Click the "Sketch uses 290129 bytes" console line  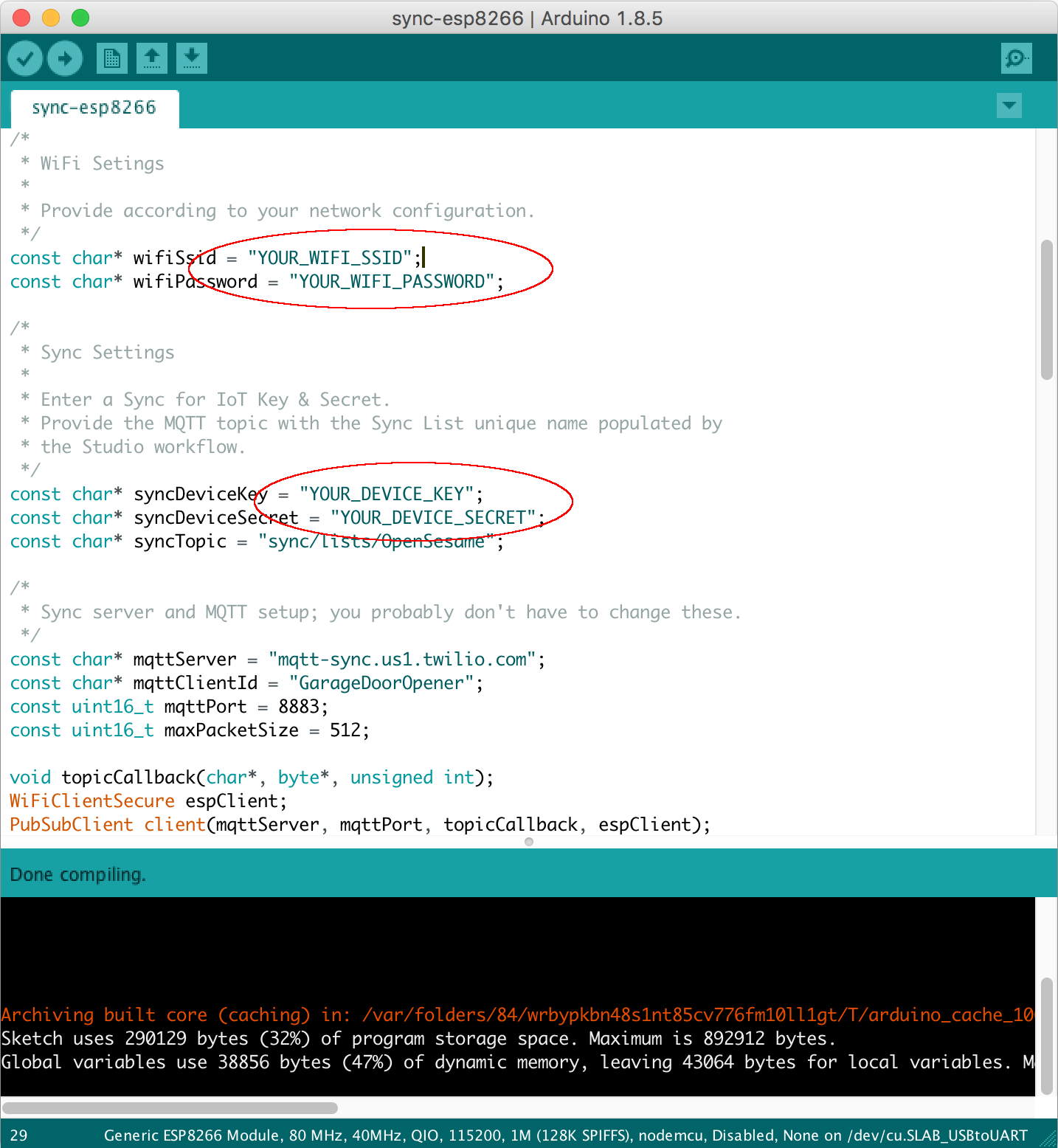click(x=418, y=1039)
